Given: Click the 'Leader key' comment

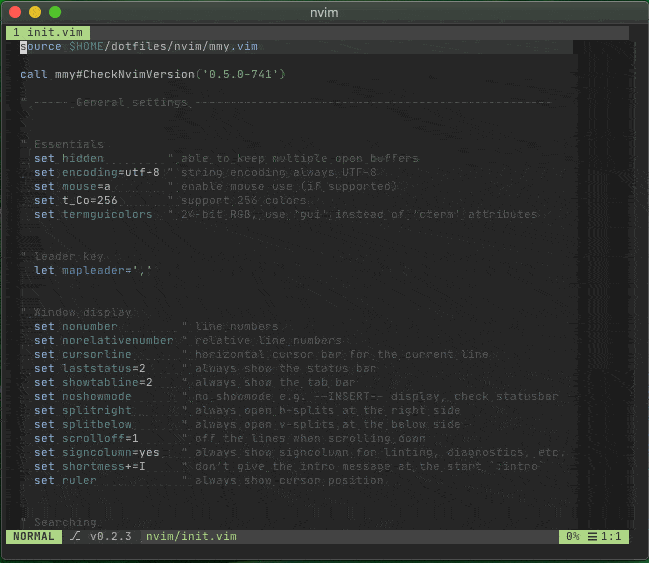Looking at the screenshot, I should 62,257.
